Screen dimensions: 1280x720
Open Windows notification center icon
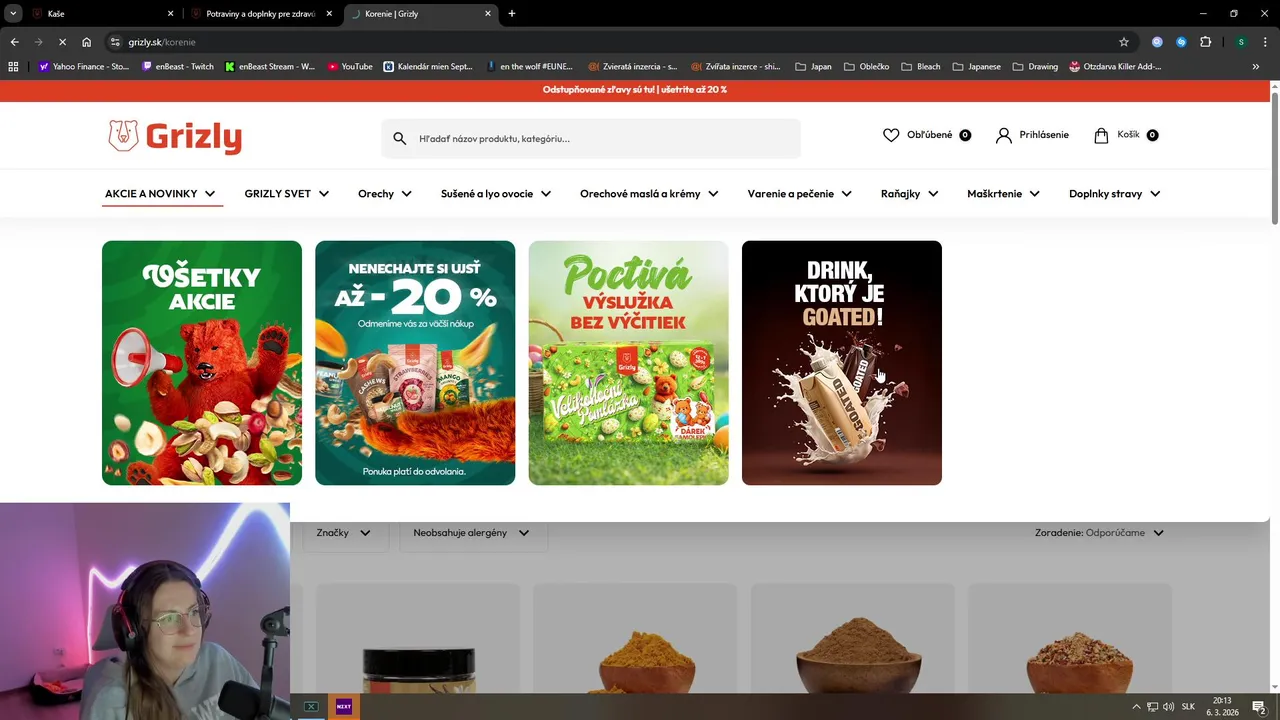pyautogui.click(x=1259, y=707)
